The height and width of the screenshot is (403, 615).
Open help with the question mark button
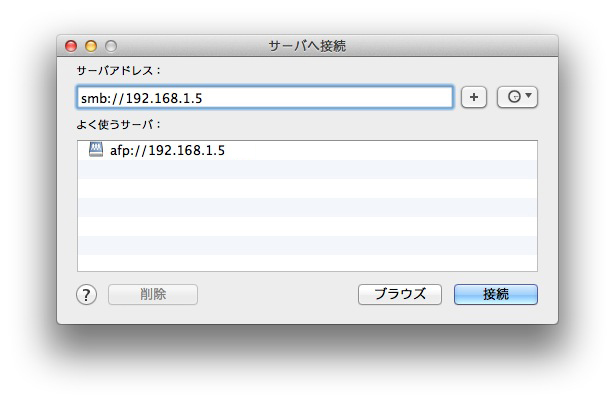87,295
